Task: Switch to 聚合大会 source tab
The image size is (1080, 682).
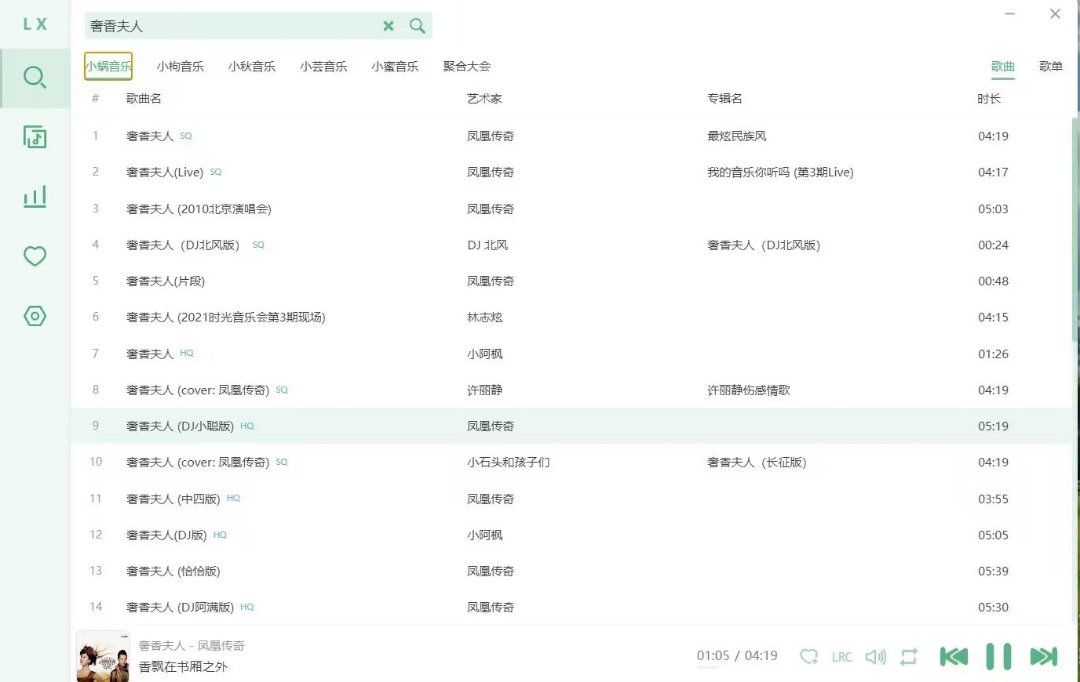Action: [467, 67]
